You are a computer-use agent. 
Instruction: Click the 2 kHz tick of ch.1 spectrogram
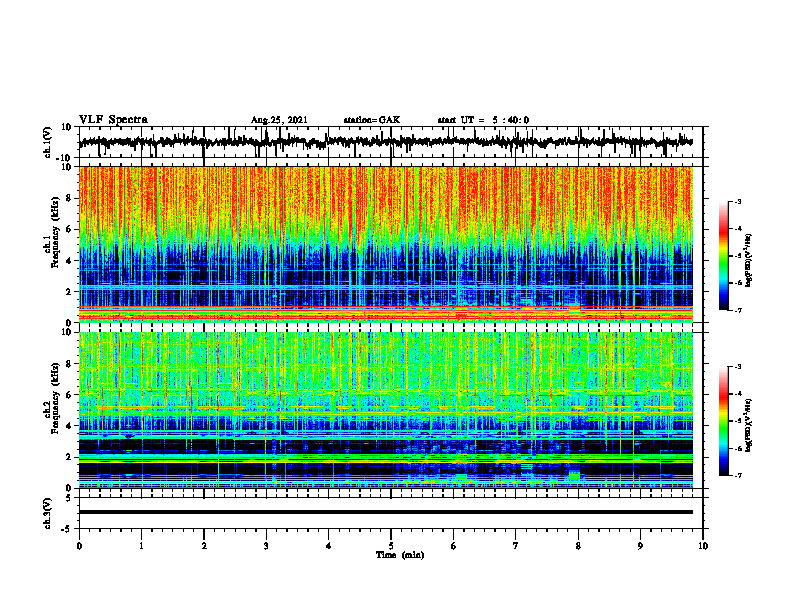(x=70, y=292)
